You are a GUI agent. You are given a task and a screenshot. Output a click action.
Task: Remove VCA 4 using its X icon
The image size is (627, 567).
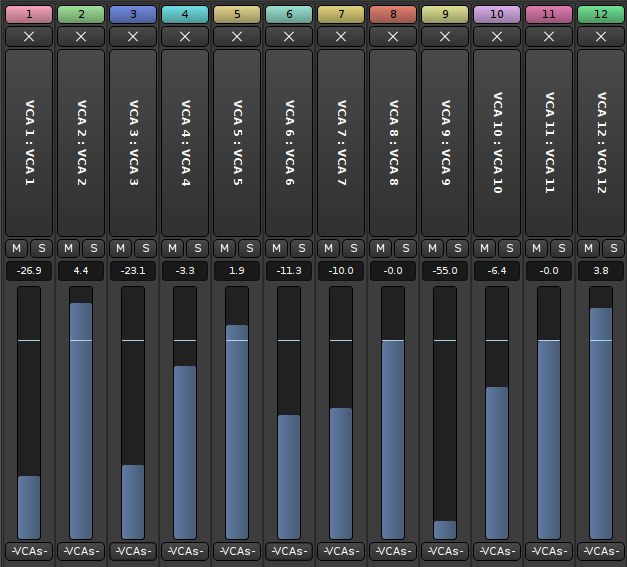[185, 36]
